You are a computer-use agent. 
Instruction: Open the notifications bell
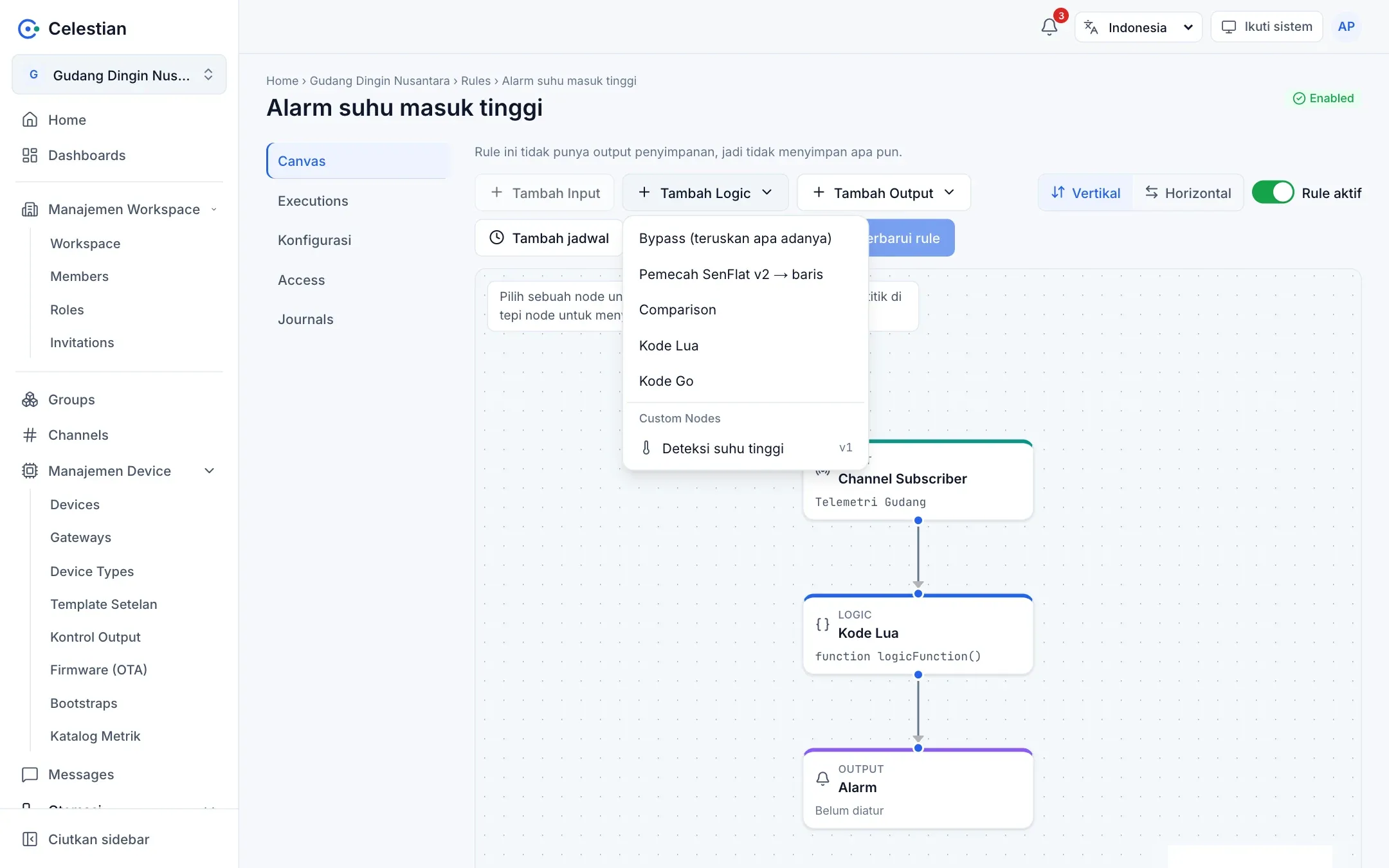[1049, 27]
